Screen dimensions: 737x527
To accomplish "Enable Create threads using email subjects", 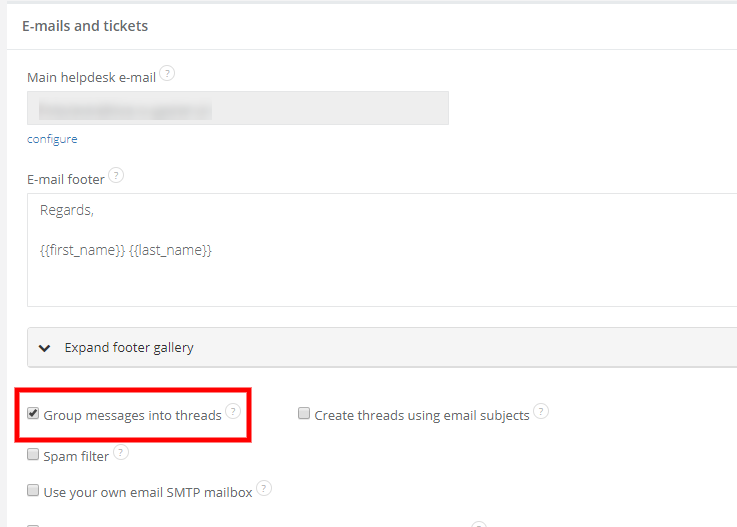I will click(x=304, y=414).
